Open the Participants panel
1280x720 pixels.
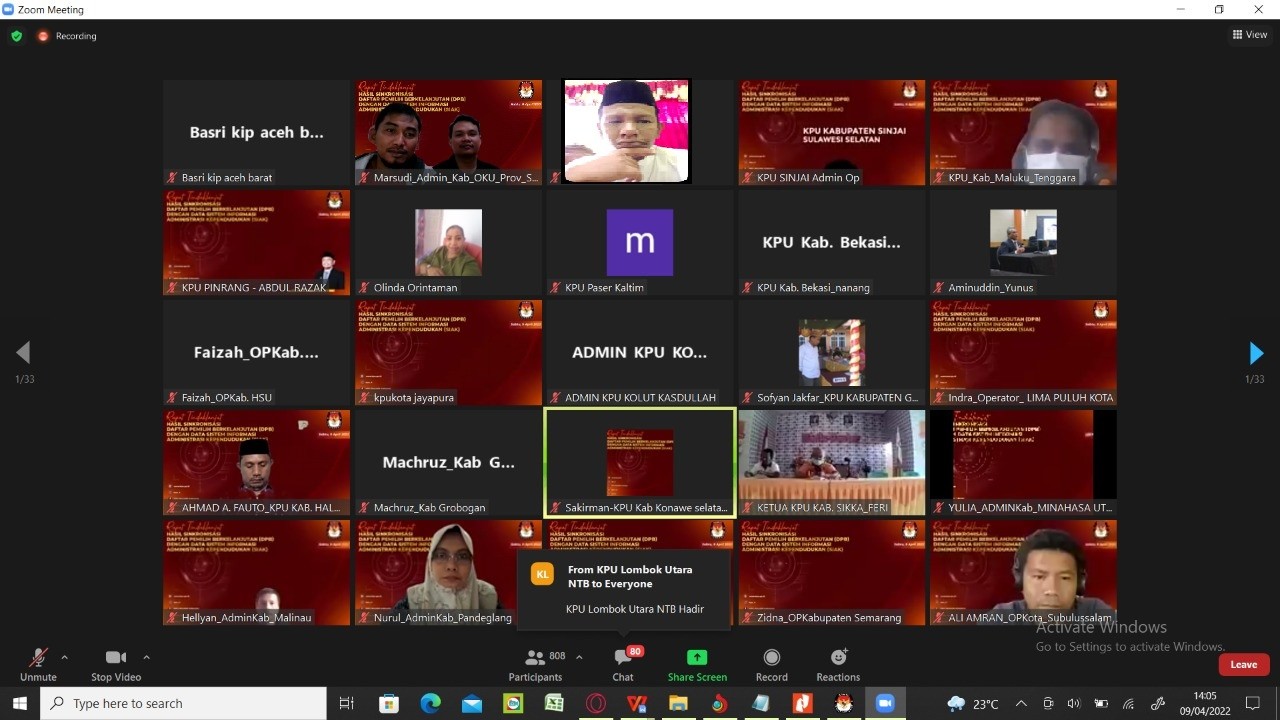click(535, 664)
